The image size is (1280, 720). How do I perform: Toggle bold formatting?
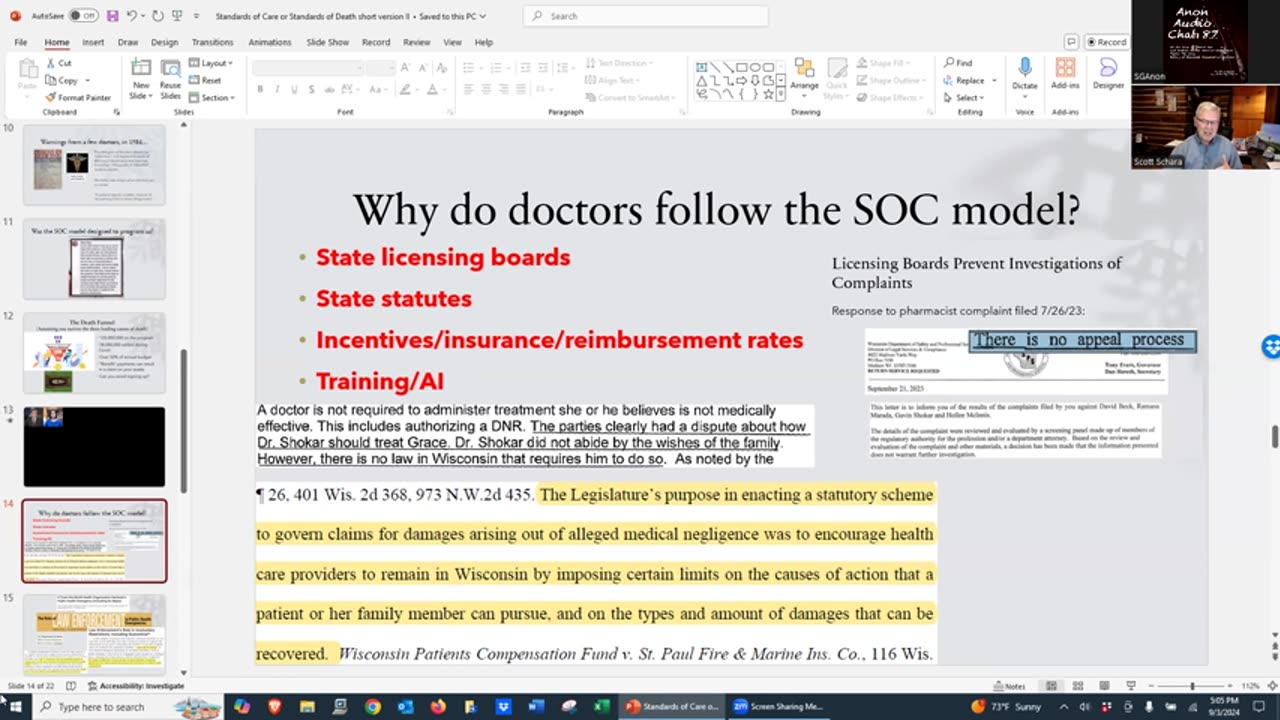point(260,89)
